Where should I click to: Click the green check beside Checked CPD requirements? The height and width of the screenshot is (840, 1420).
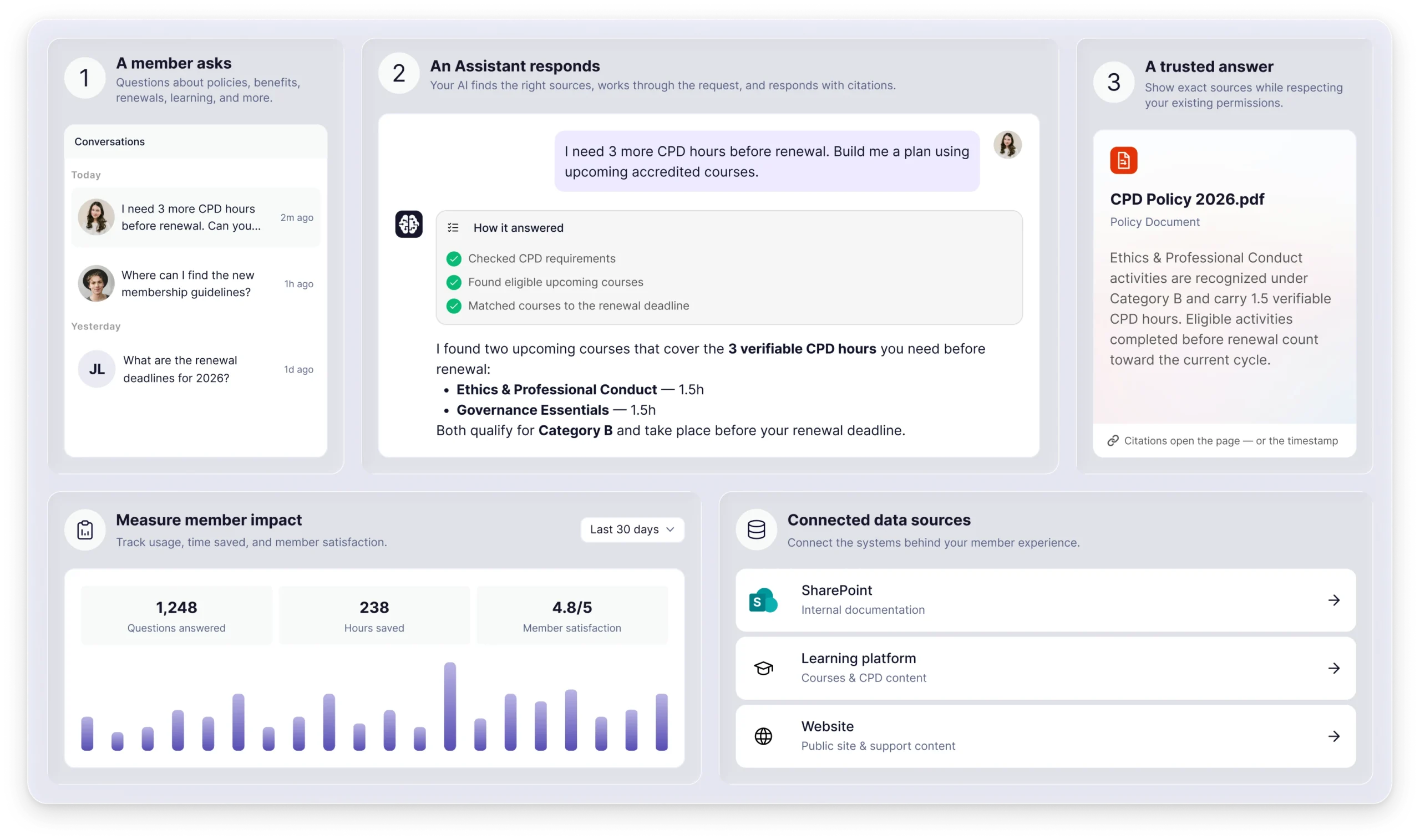454,259
